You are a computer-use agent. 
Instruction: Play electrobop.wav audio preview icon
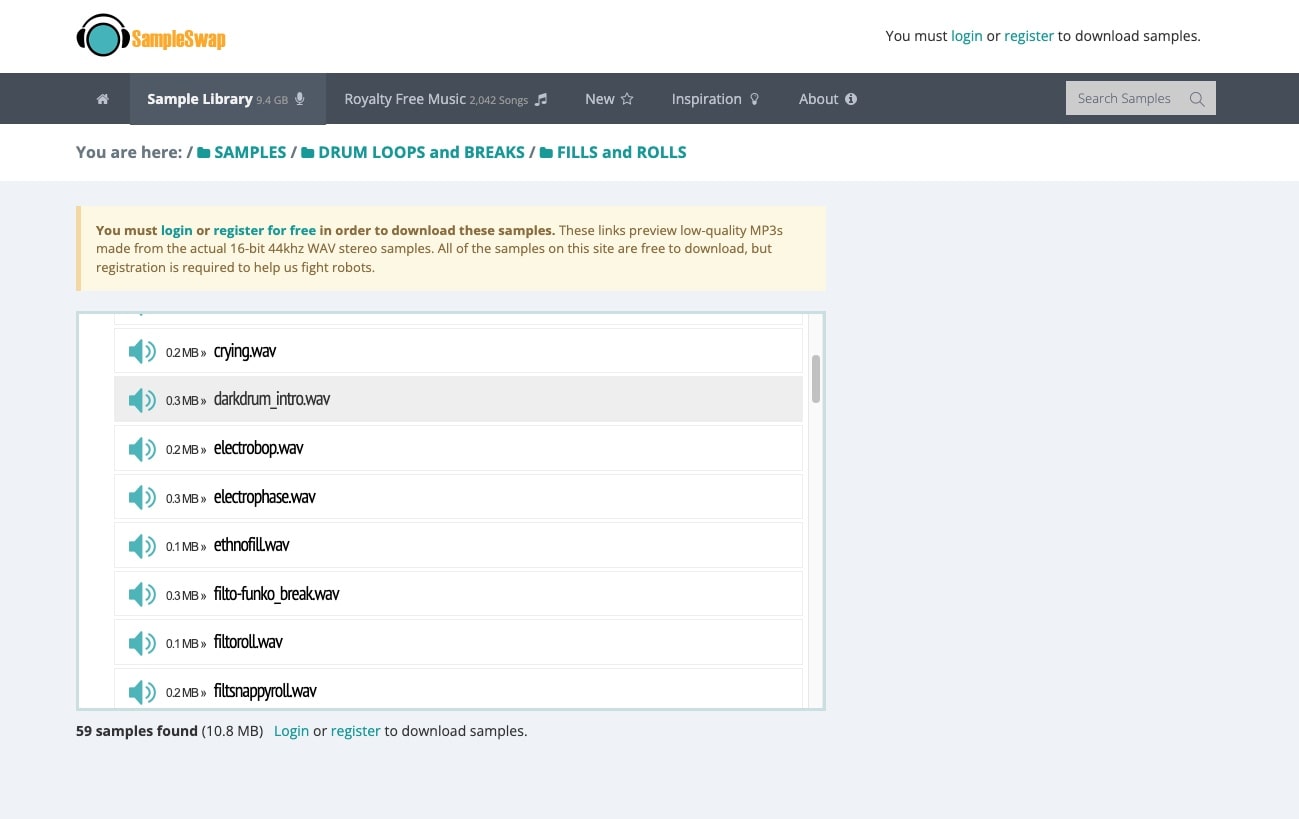[x=142, y=449]
